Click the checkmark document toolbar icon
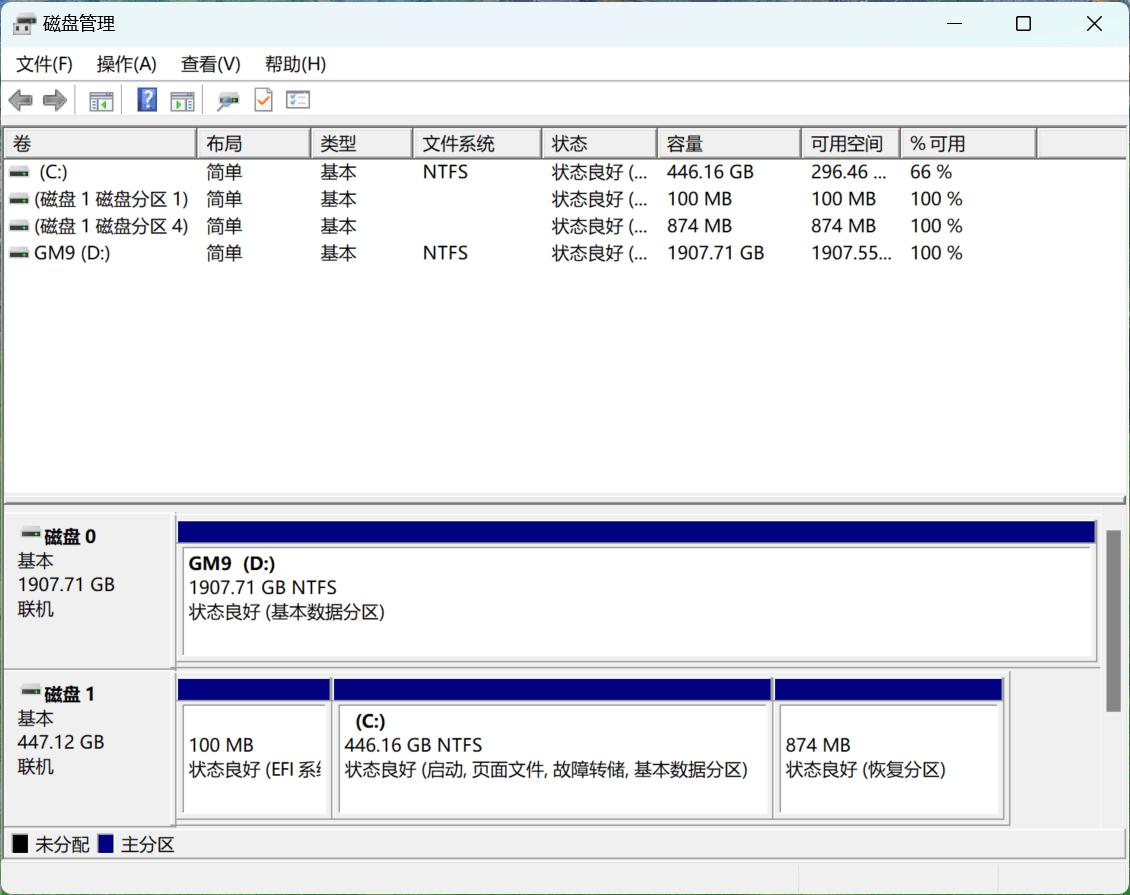The image size is (1130, 895). (263, 100)
